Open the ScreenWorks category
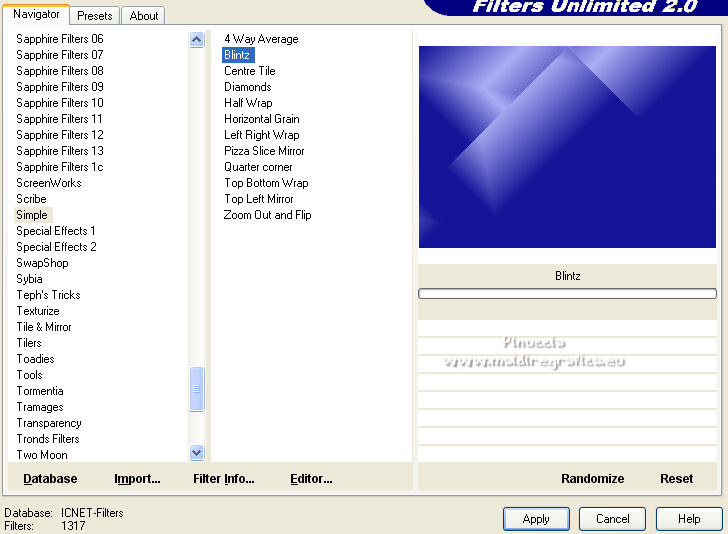 tap(49, 183)
